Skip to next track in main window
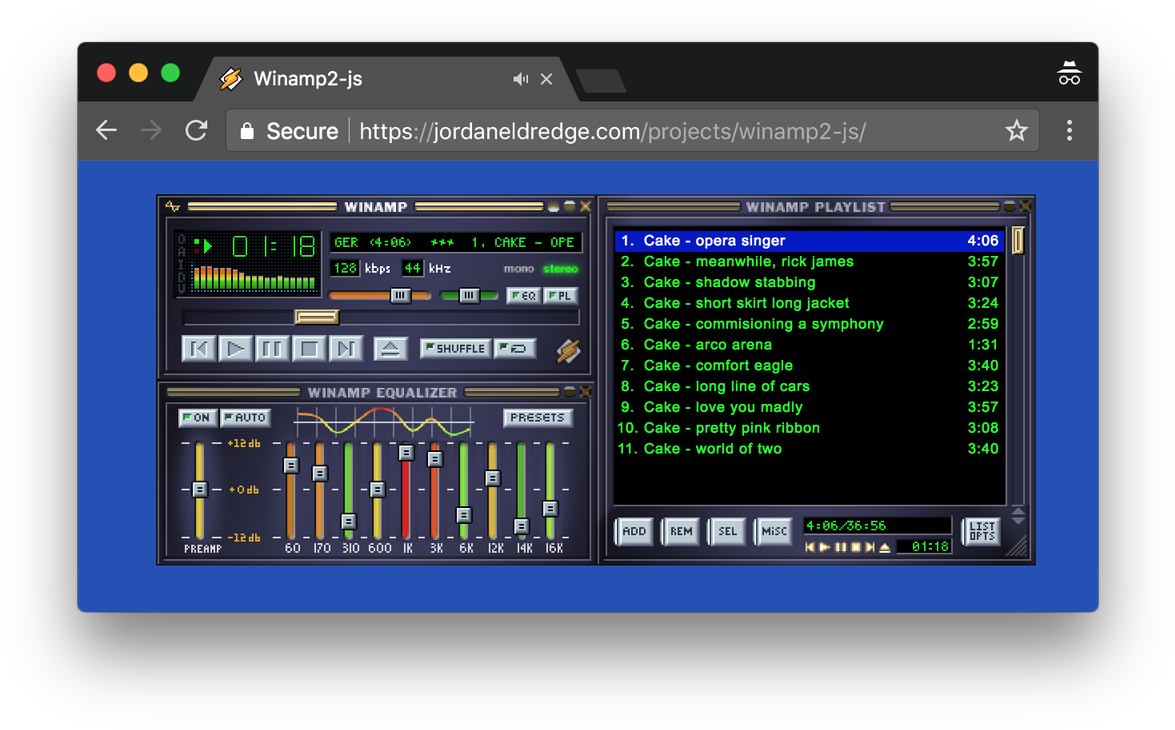The height and width of the screenshot is (730, 1175). 345,349
